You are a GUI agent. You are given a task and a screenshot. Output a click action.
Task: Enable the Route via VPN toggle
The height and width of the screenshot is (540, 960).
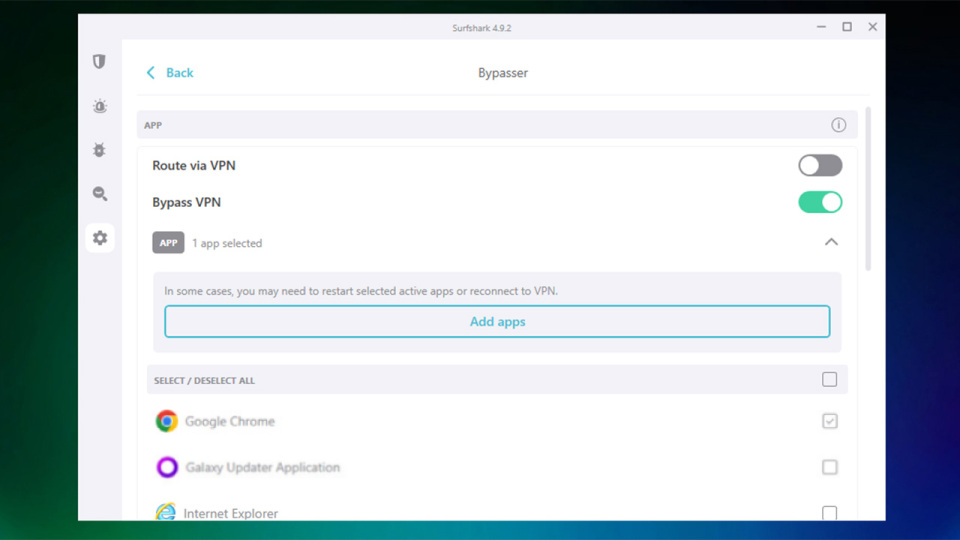coord(820,165)
